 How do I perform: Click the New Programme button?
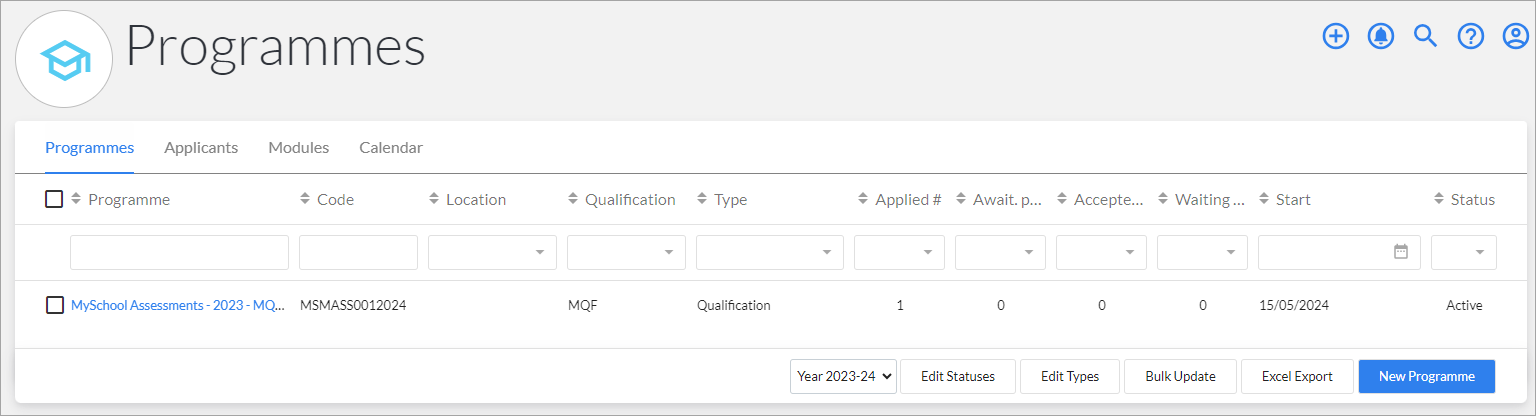[x=1427, y=376]
